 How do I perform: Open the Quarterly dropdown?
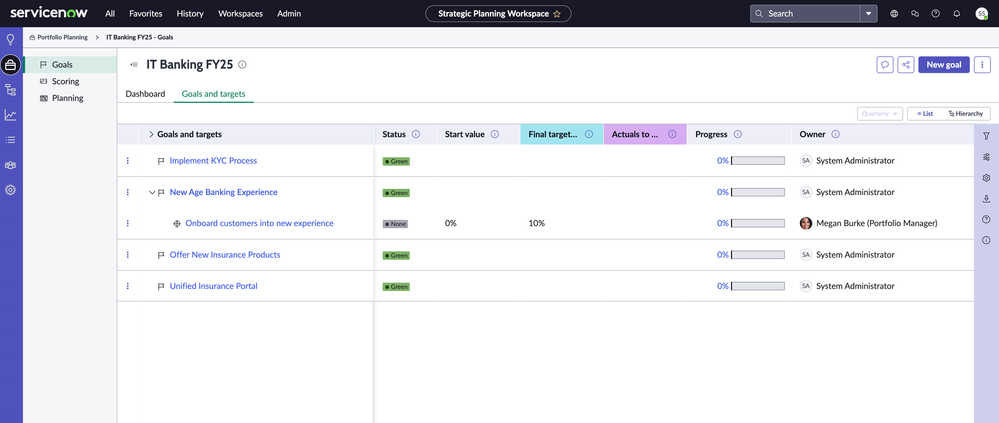click(879, 114)
